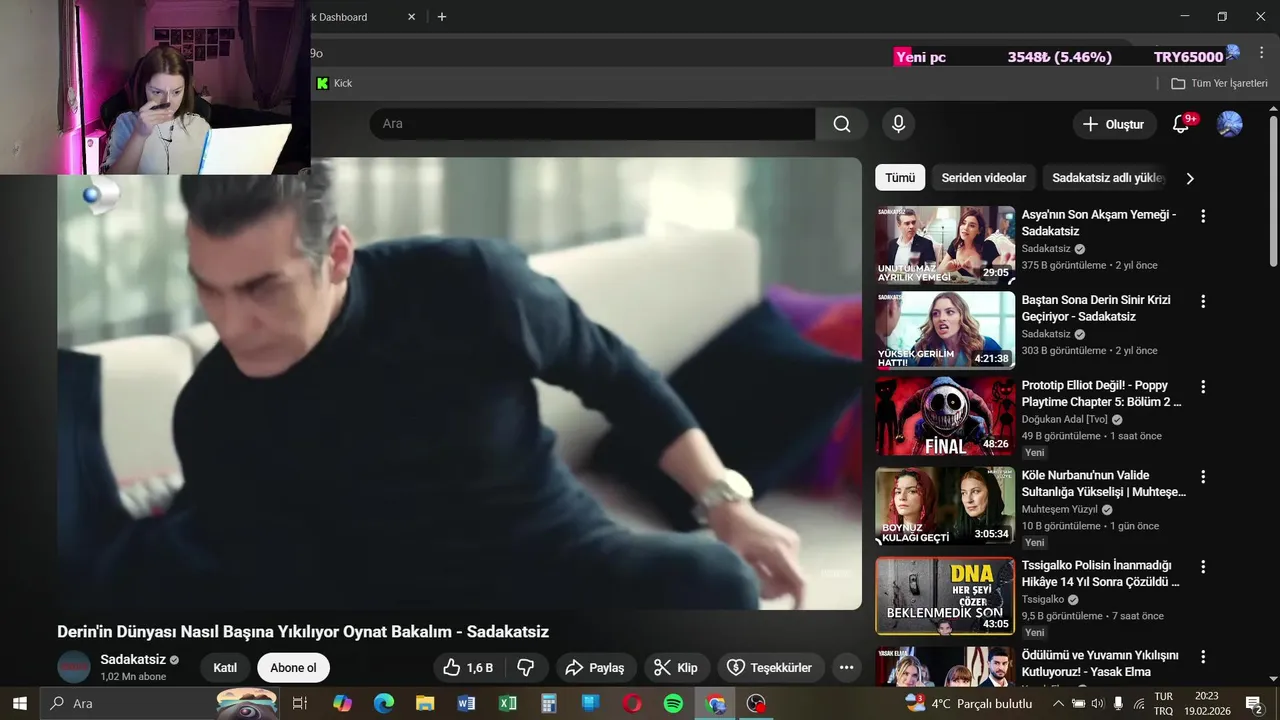Click the Katıl join button
This screenshot has width=1280, height=720.
coord(225,668)
